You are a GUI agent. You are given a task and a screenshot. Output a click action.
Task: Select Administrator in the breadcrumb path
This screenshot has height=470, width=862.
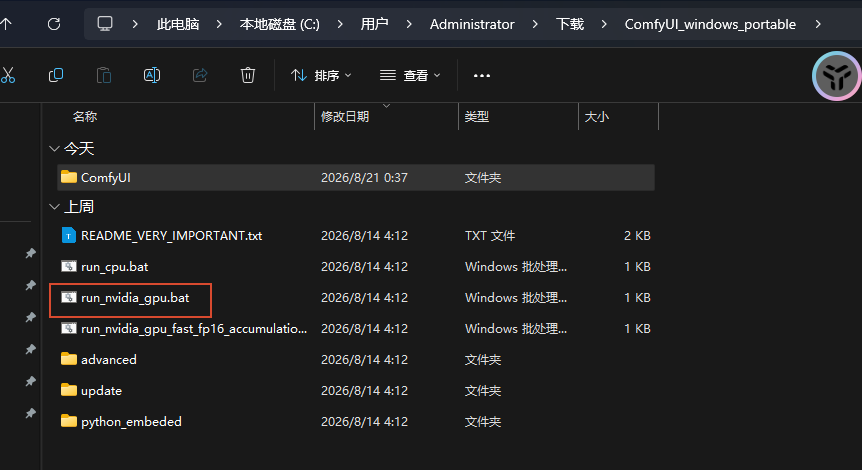472,24
